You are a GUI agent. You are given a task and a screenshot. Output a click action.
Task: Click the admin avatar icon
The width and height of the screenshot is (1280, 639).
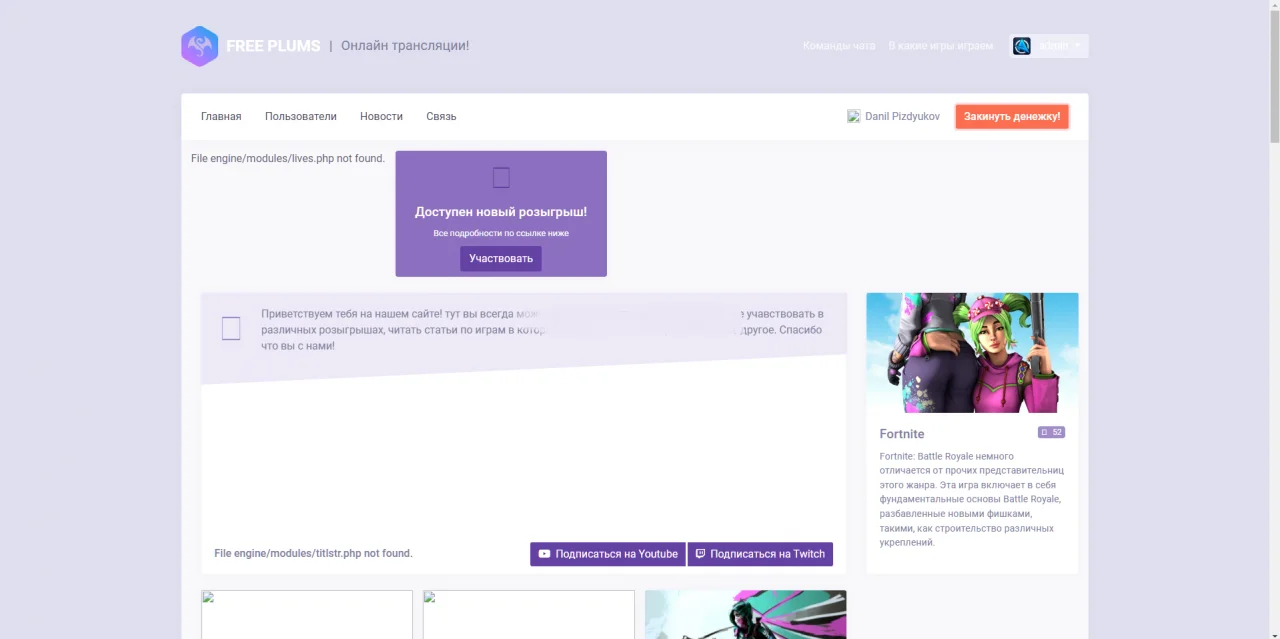pyautogui.click(x=1021, y=46)
